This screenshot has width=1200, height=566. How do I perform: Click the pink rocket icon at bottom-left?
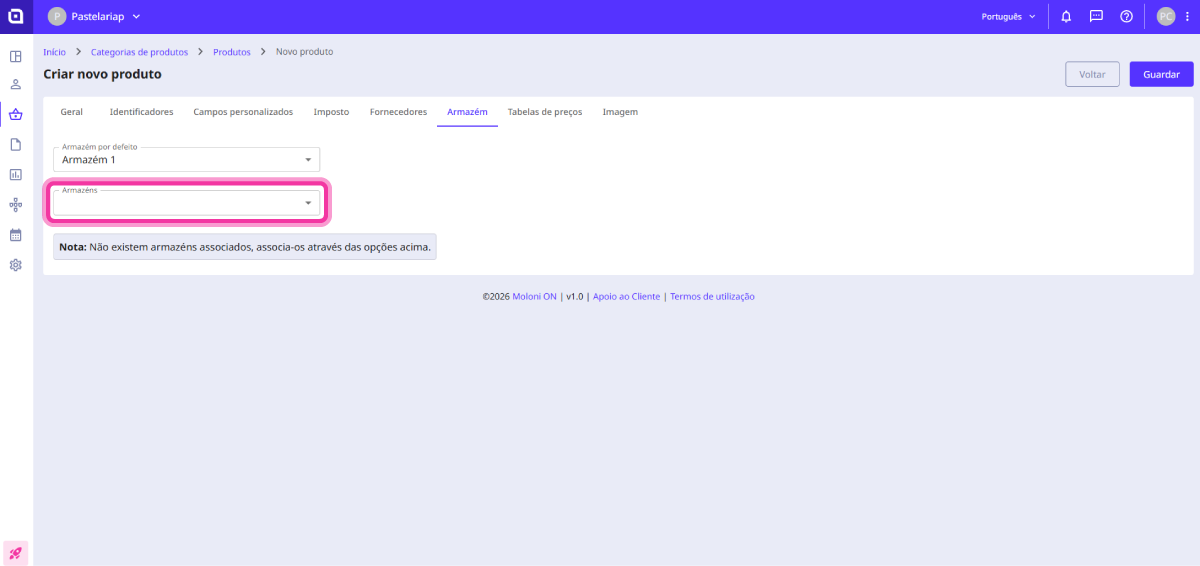pyautogui.click(x=16, y=552)
